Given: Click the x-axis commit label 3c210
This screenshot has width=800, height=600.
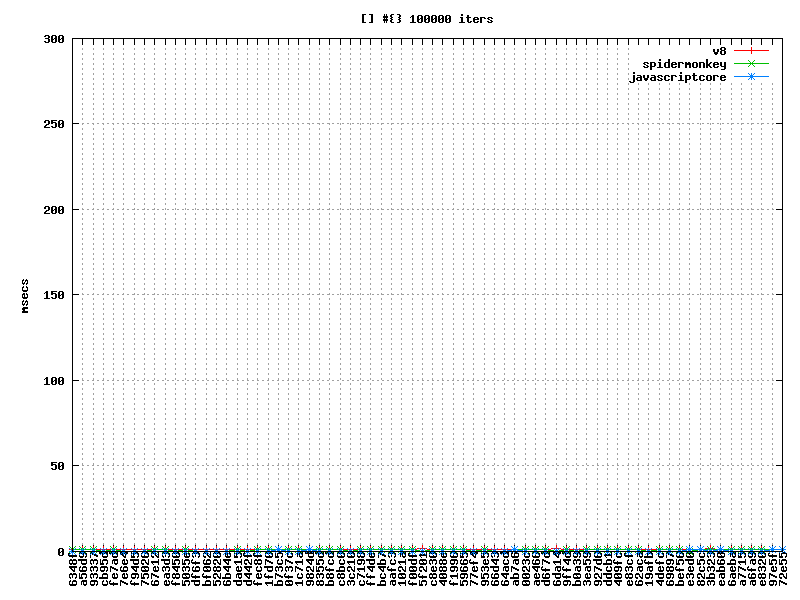Looking at the screenshot, I should coord(350,568).
